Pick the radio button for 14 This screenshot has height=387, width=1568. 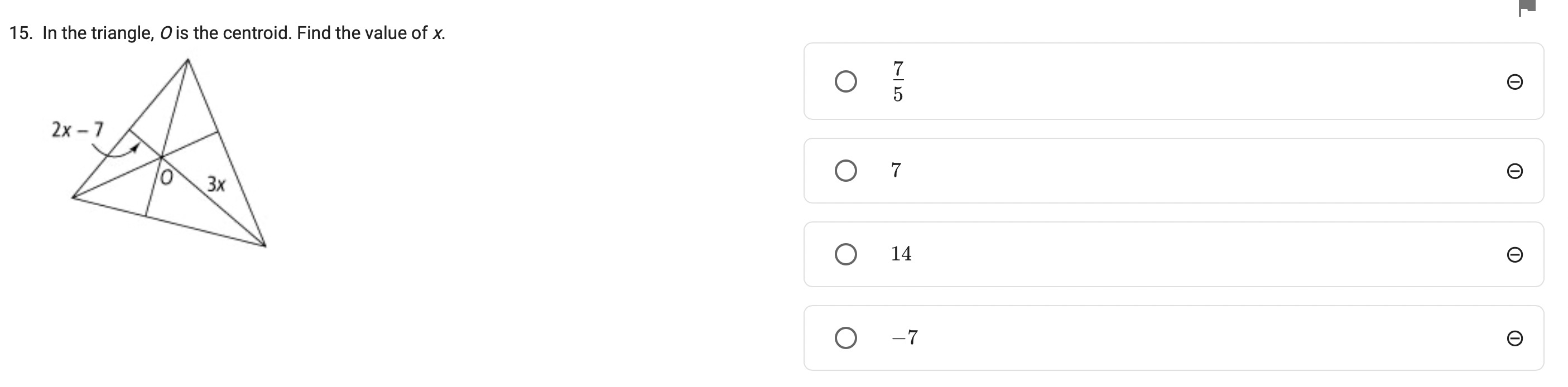845,254
